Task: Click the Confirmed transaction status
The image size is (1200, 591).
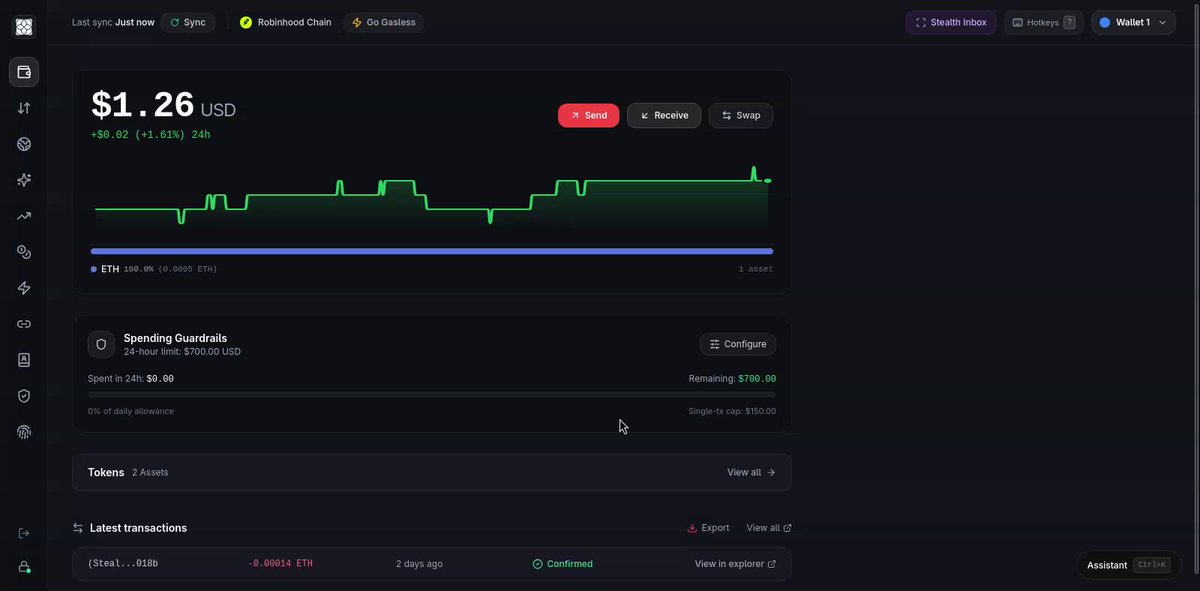Action: [x=563, y=564]
